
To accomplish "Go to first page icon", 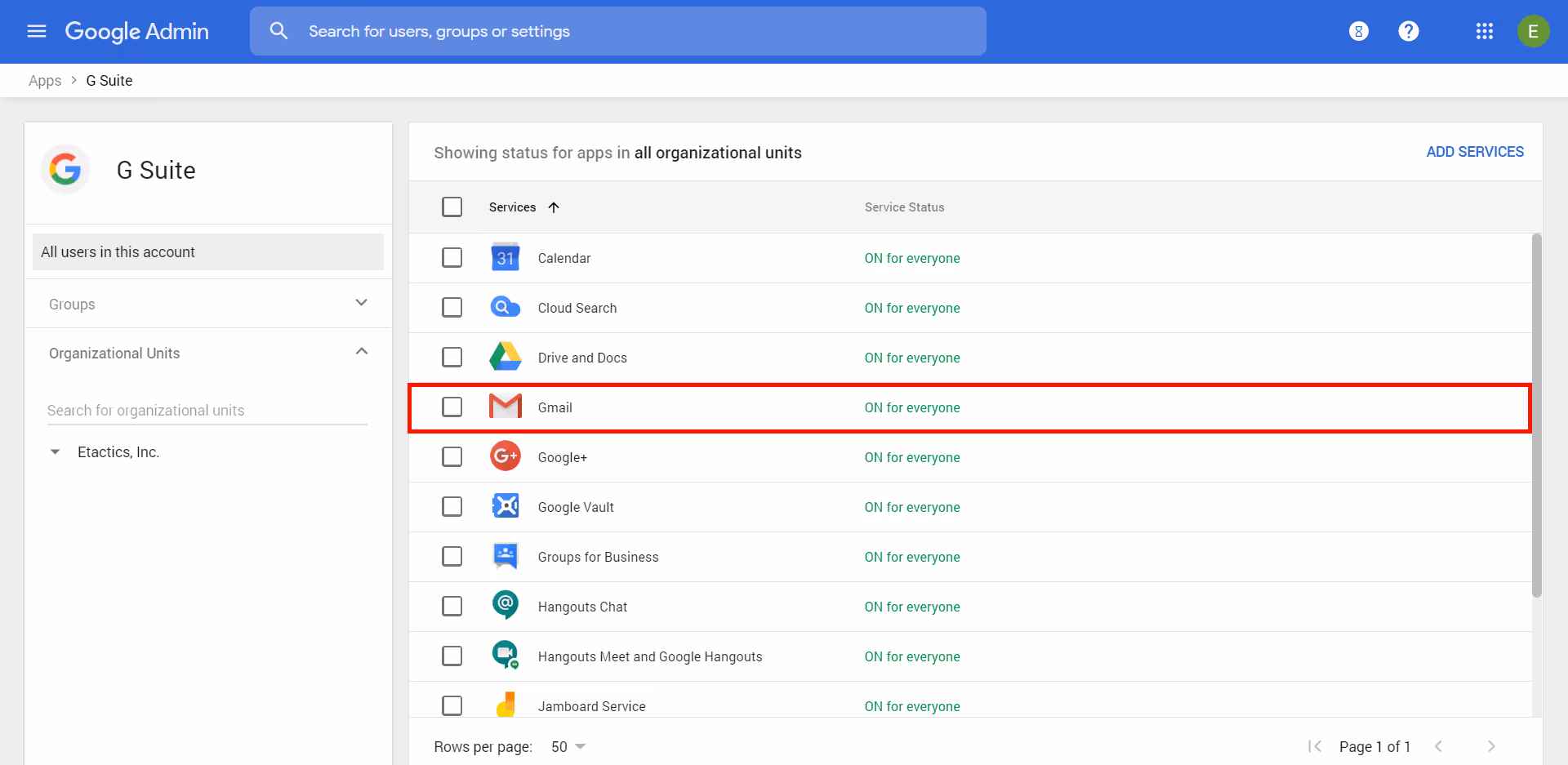I will point(1315,746).
